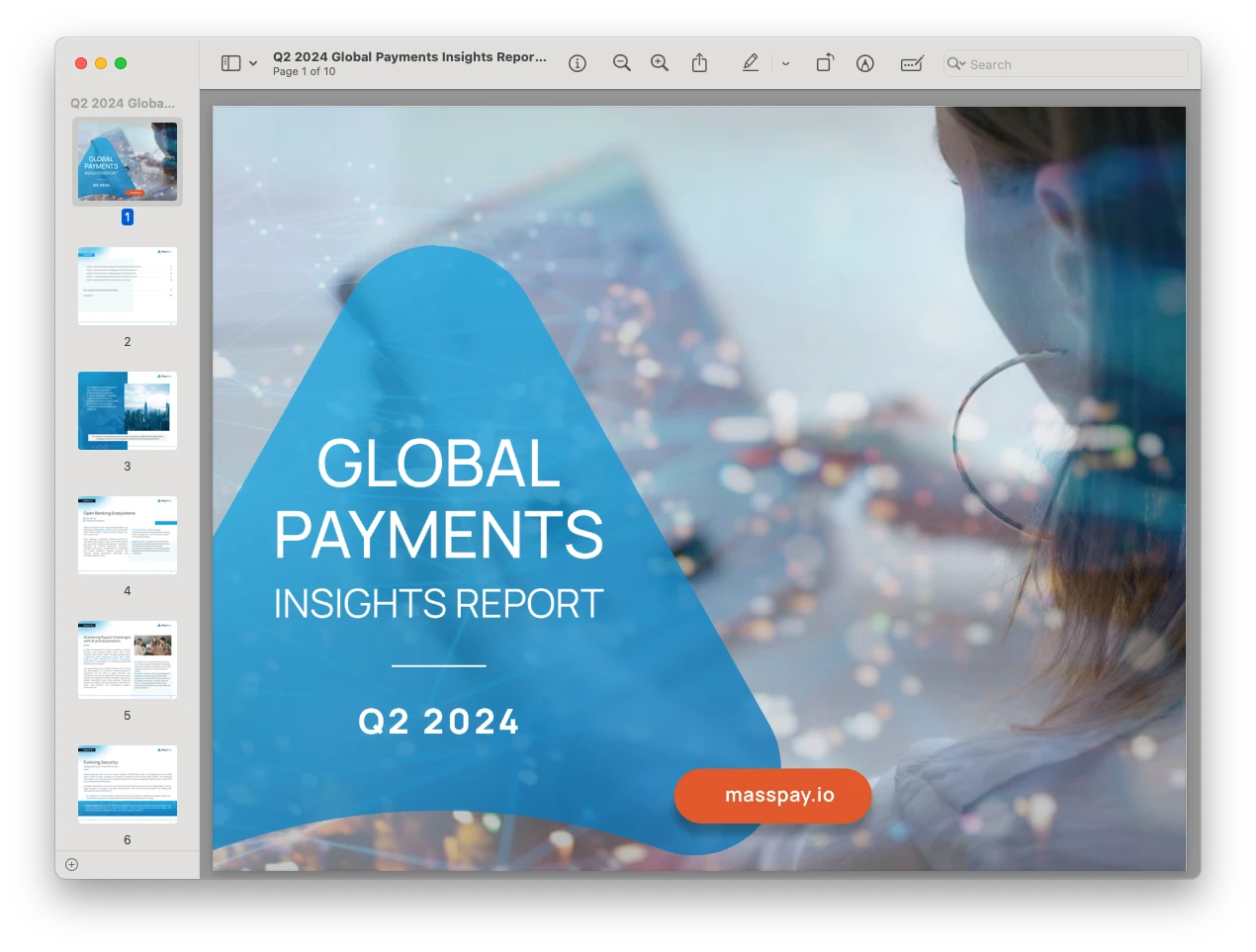The width and height of the screenshot is (1256, 952).
Task: Click the document title Q2 2024 Global
Action: [x=408, y=56]
